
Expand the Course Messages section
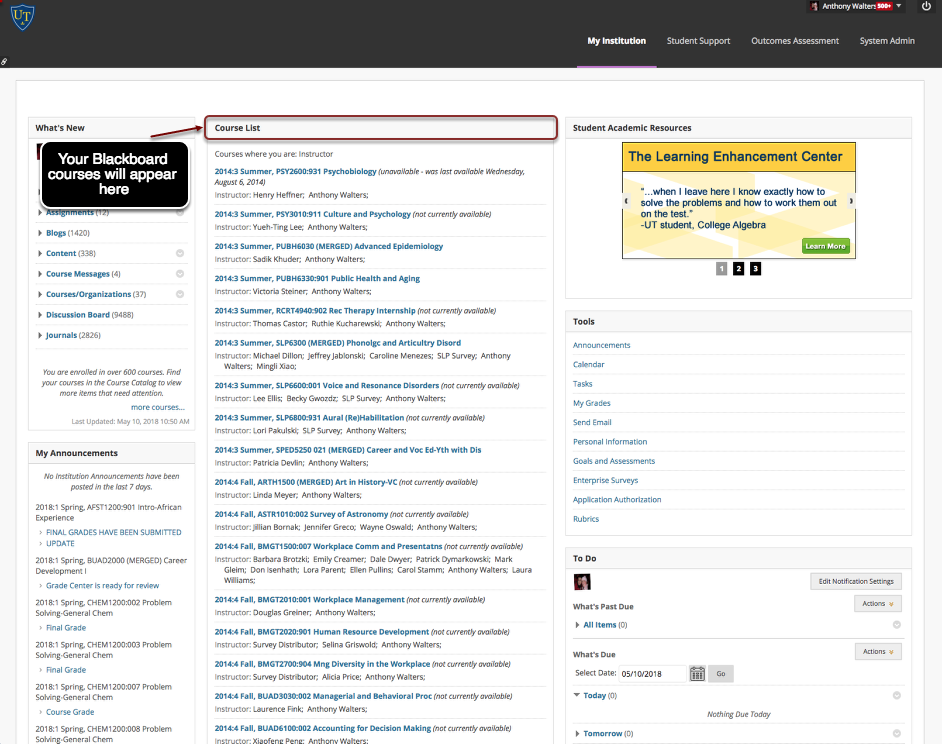pos(40,274)
